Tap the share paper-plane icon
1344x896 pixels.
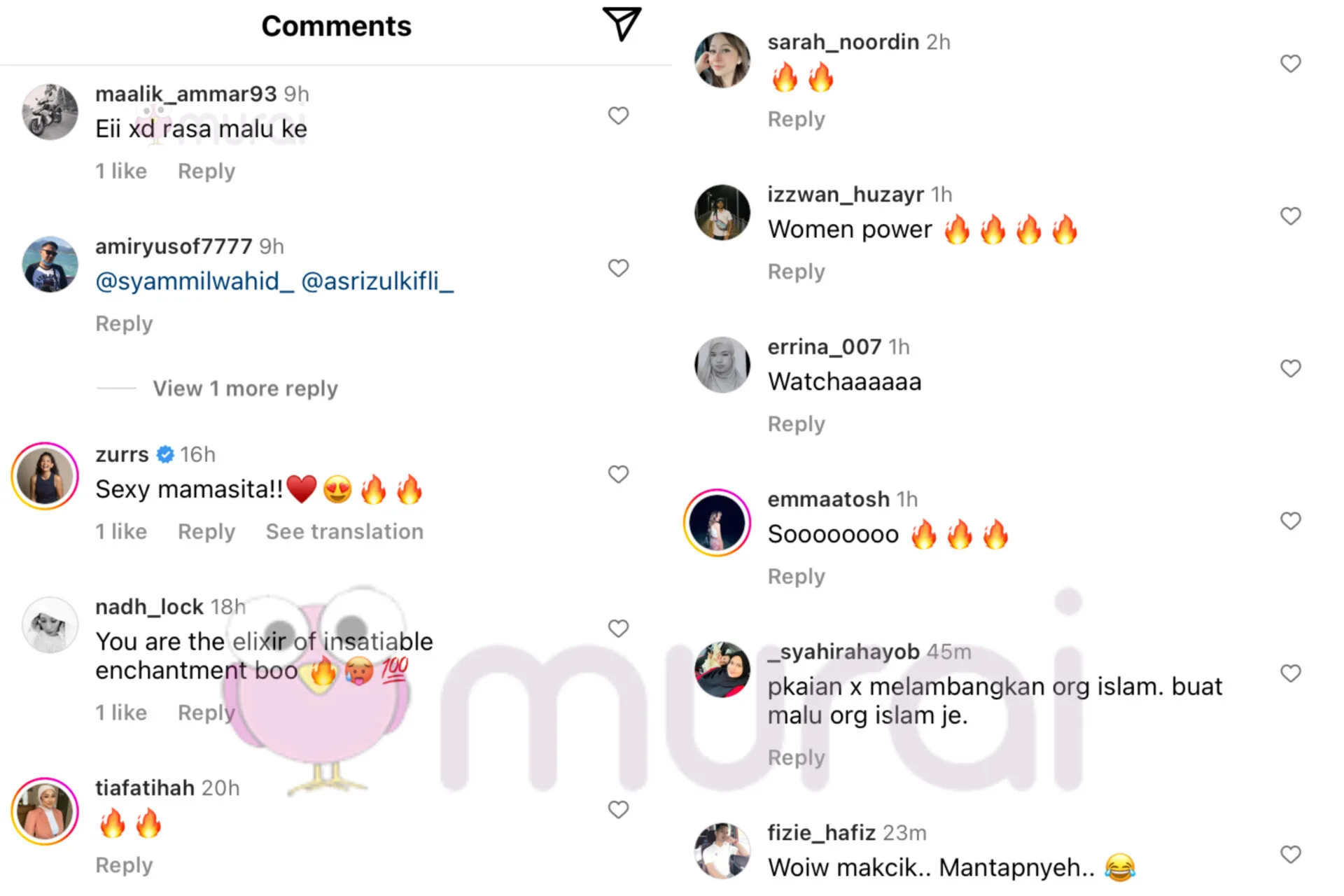coord(622,24)
